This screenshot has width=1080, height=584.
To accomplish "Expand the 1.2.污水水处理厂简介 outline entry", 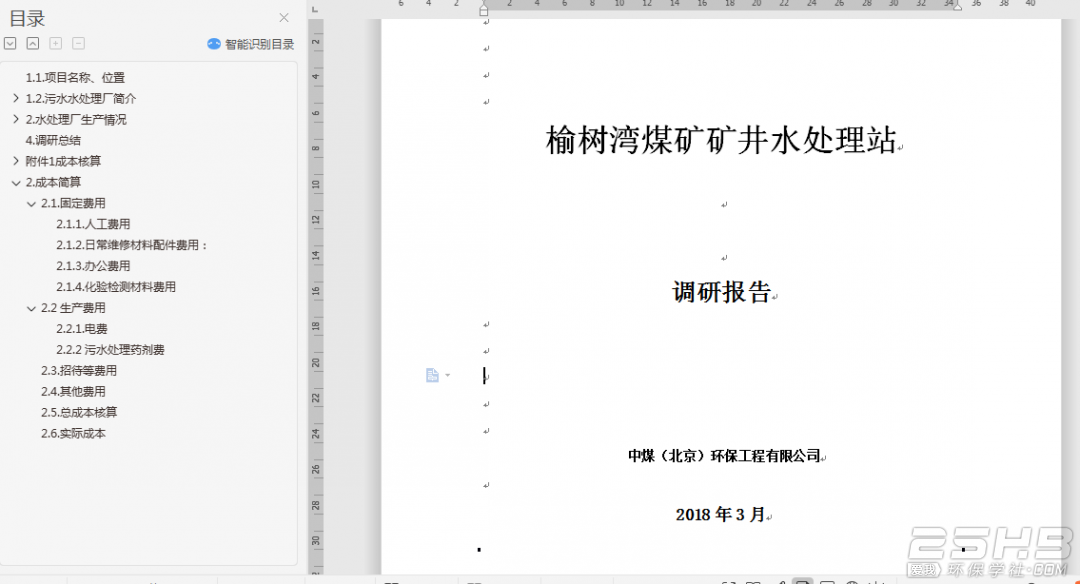I will click(x=16, y=98).
